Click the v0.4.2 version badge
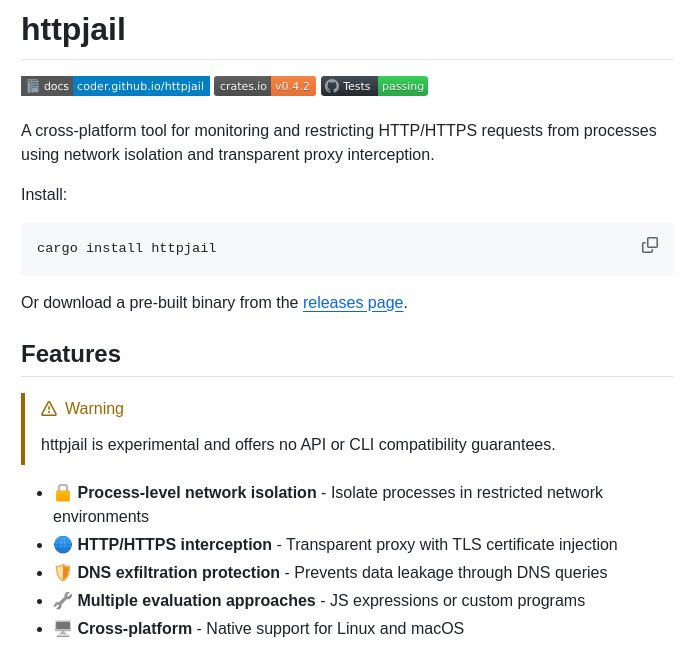This screenshot has width=694, height=646. pyautogui.click(x=293, y=86)
